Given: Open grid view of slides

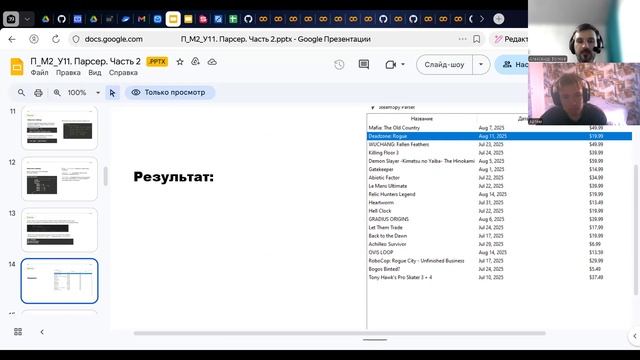Looking at the screenshot, I should 18,331.
